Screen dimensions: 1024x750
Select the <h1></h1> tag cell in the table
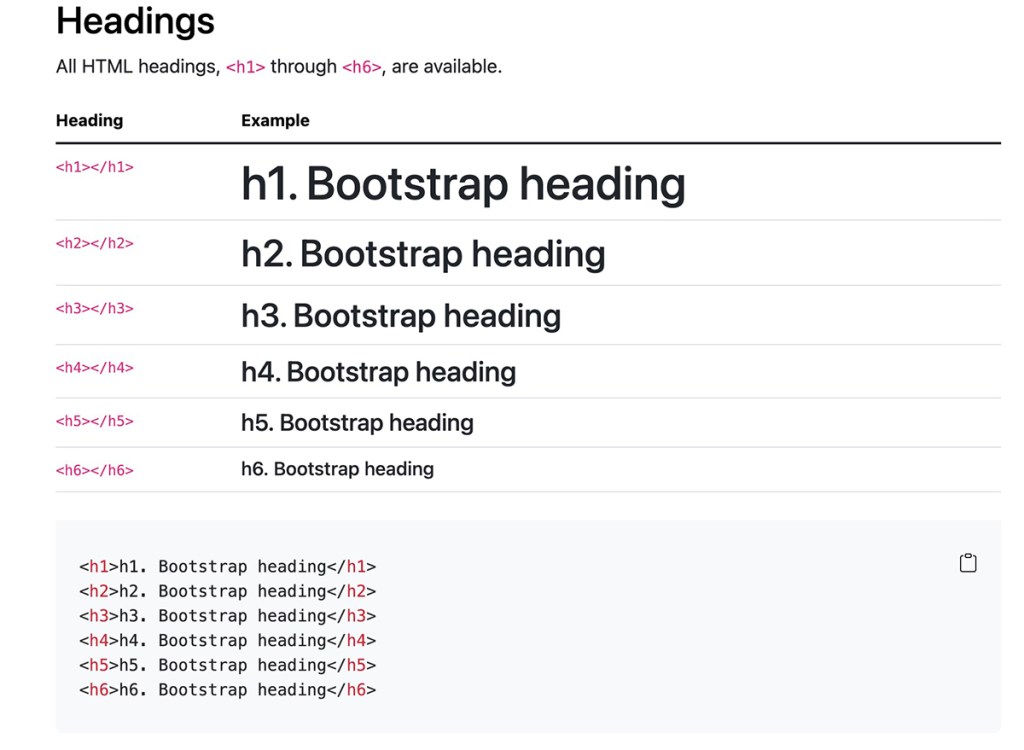94,167
